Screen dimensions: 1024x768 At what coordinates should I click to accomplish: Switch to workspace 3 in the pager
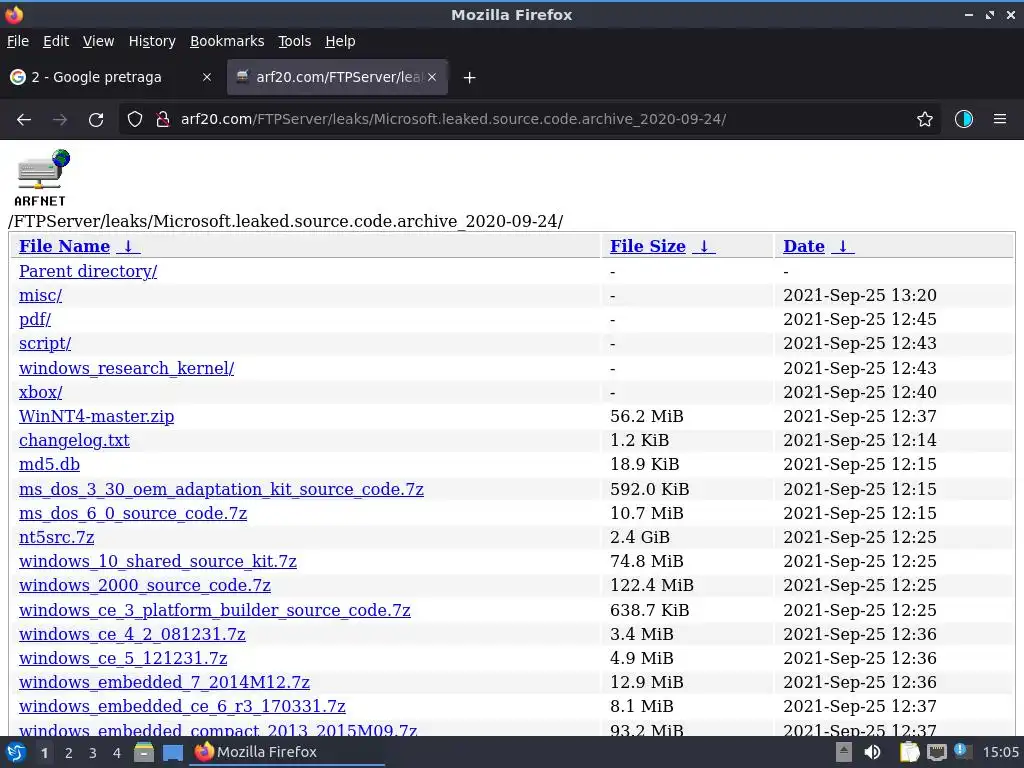pos(93,753)
